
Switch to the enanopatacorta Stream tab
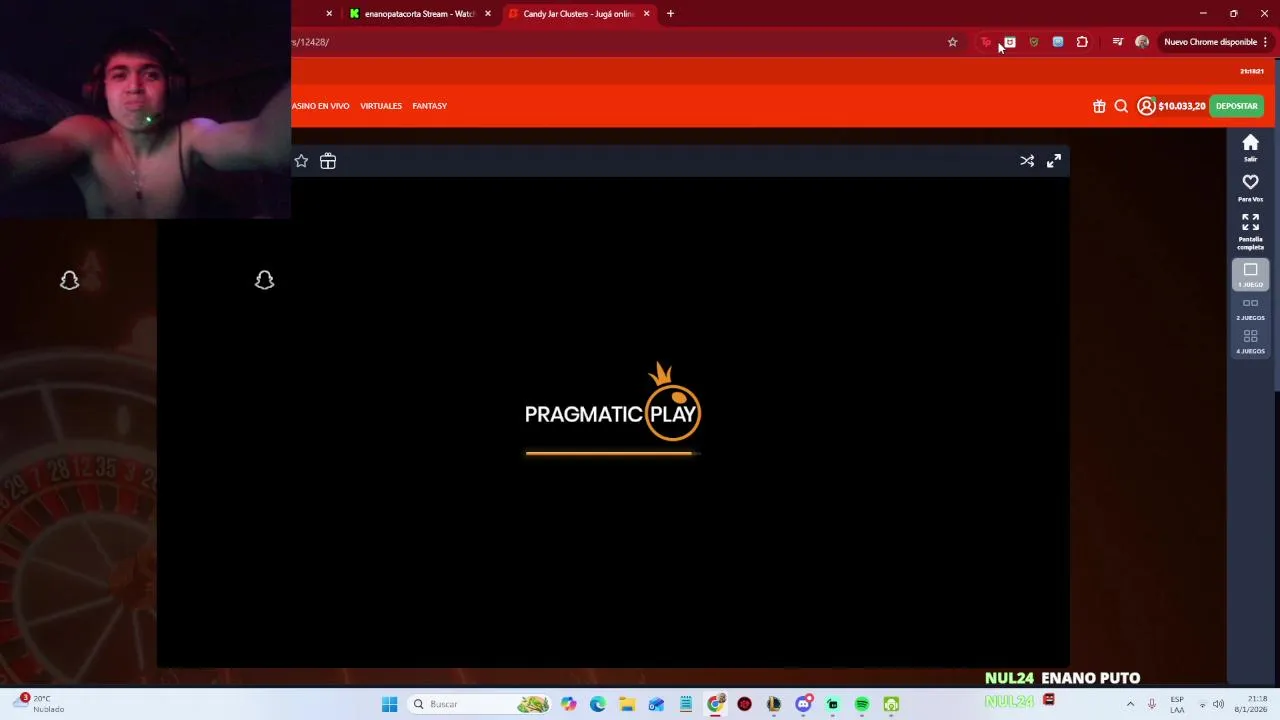419,14
